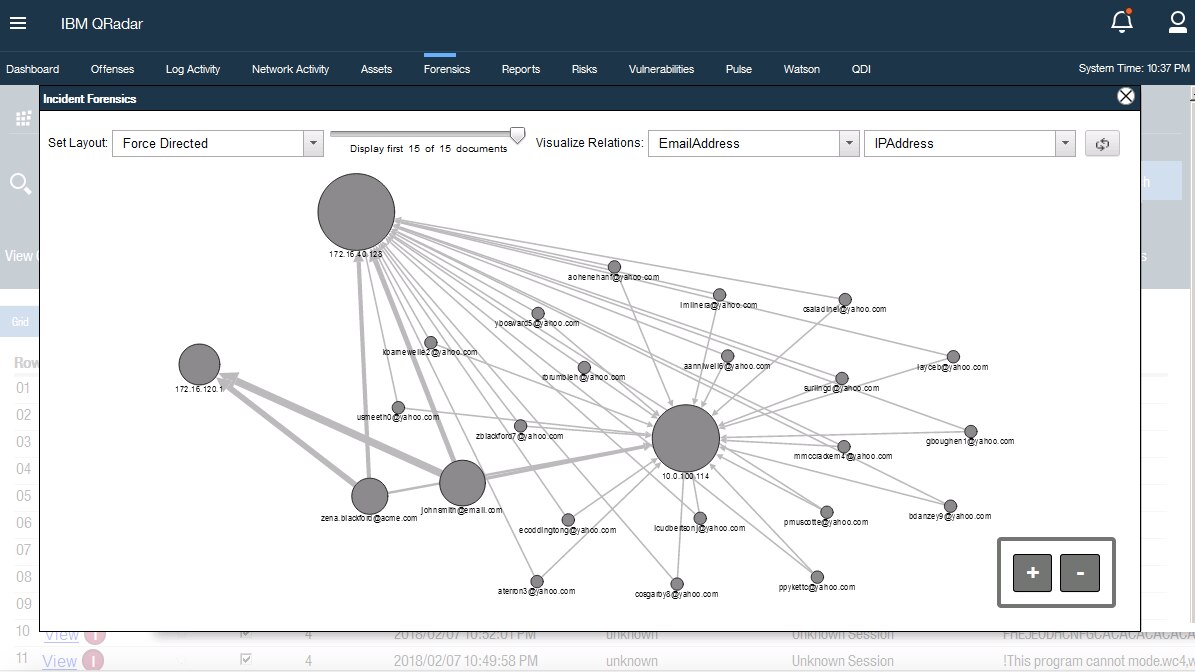Click the ppyketto@yahoo.com node
The height and width of the screenshot is (672, 1195).
click(x=817, y=577)
